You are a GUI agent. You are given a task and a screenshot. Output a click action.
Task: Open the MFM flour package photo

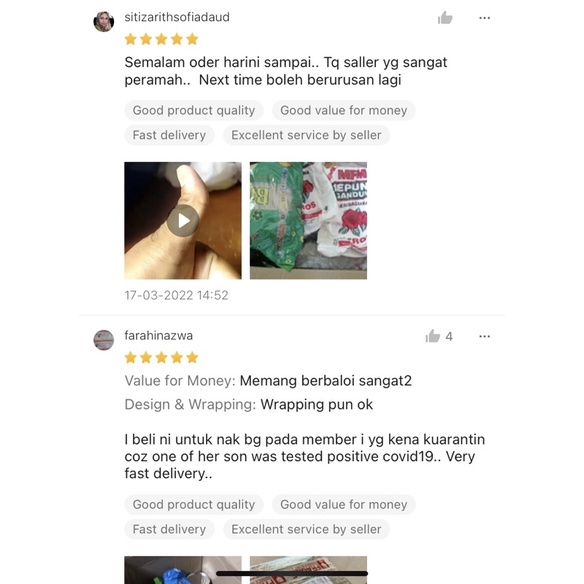click(308, 220)
